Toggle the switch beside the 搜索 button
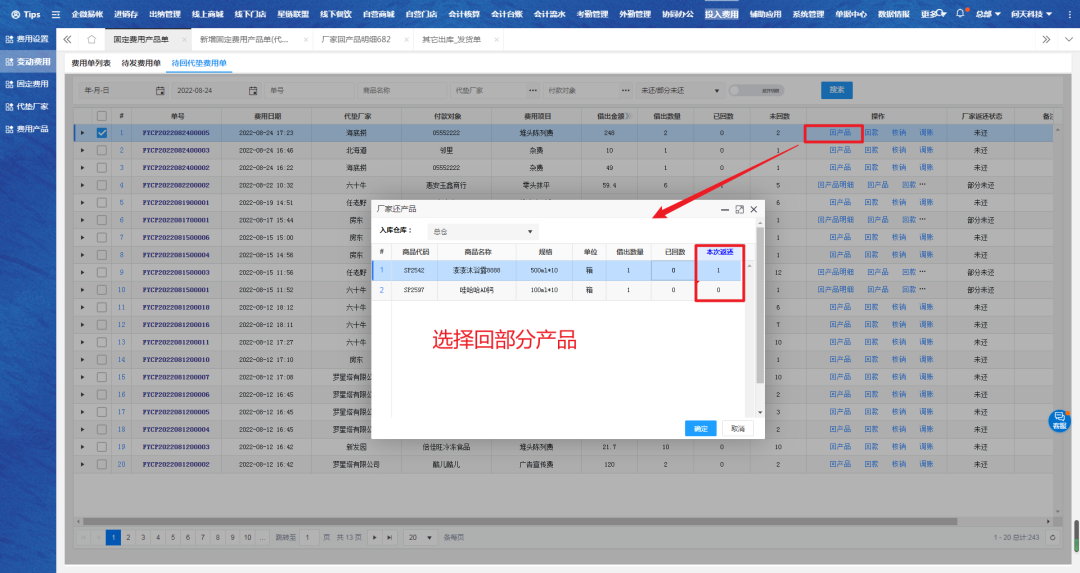This screenshot has height=573, width=1080. [755, 90]
